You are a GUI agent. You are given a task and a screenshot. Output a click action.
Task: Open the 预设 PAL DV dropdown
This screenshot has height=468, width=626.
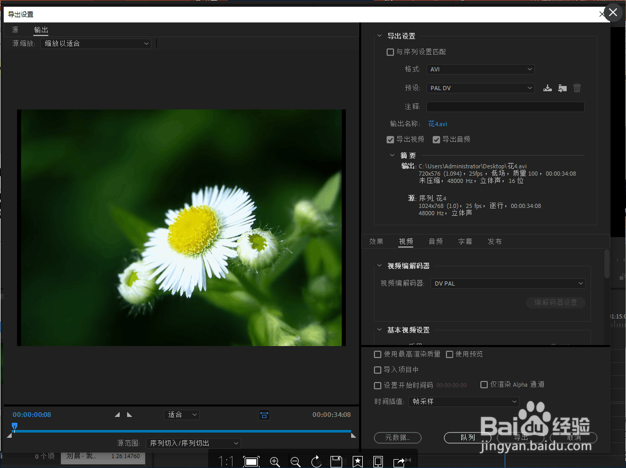pos(481,88)
